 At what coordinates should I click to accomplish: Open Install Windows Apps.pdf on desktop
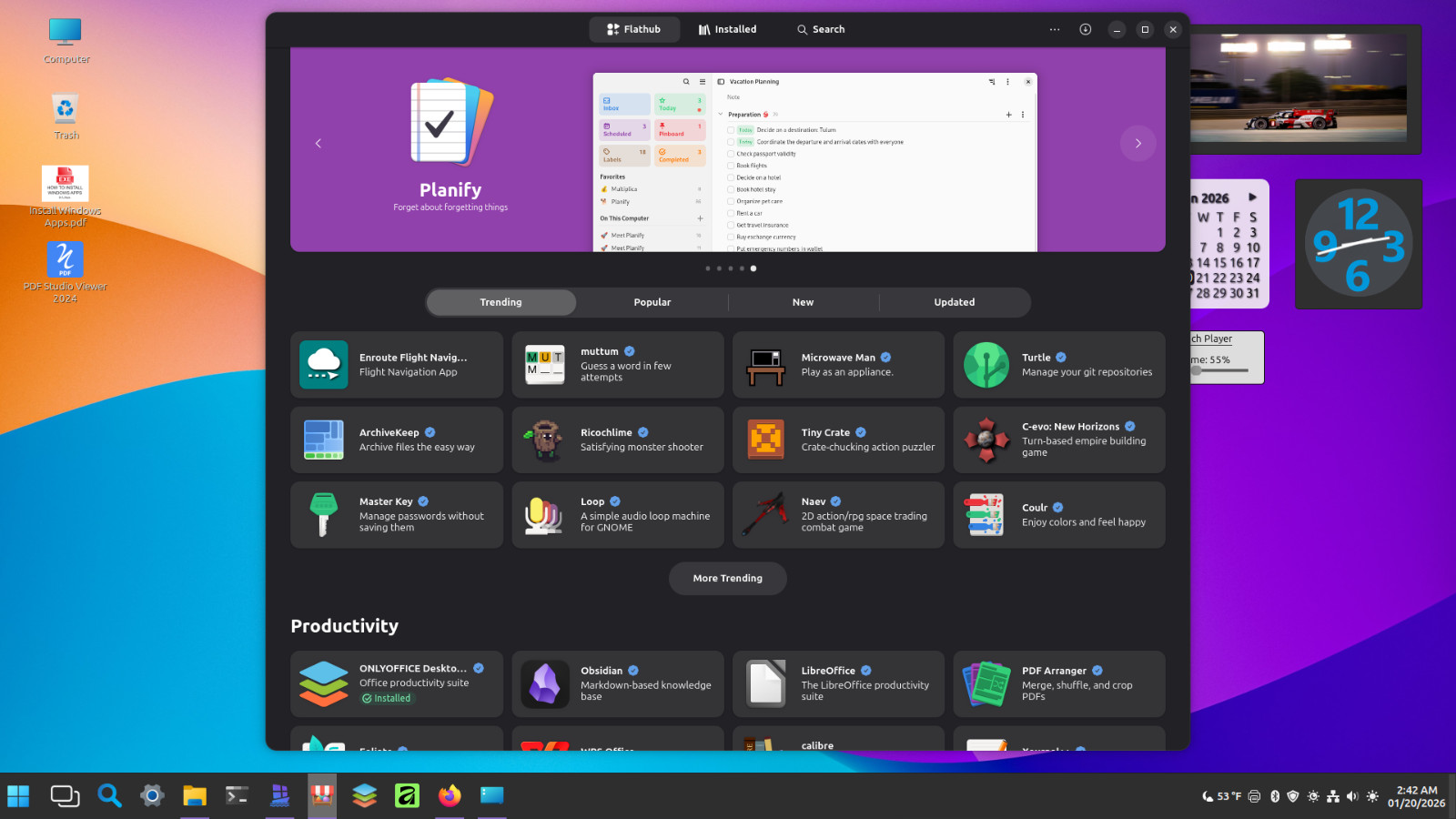tap(66, 197)
